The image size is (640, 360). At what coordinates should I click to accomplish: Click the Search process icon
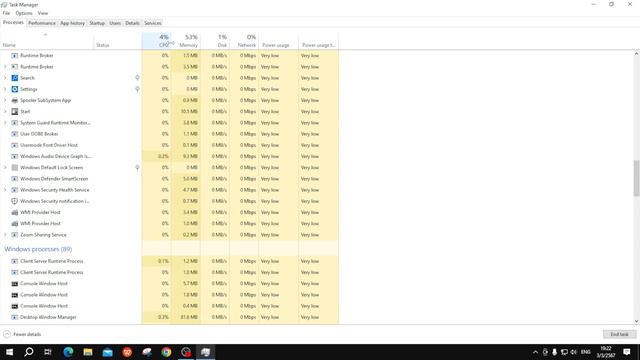[15, 78]
